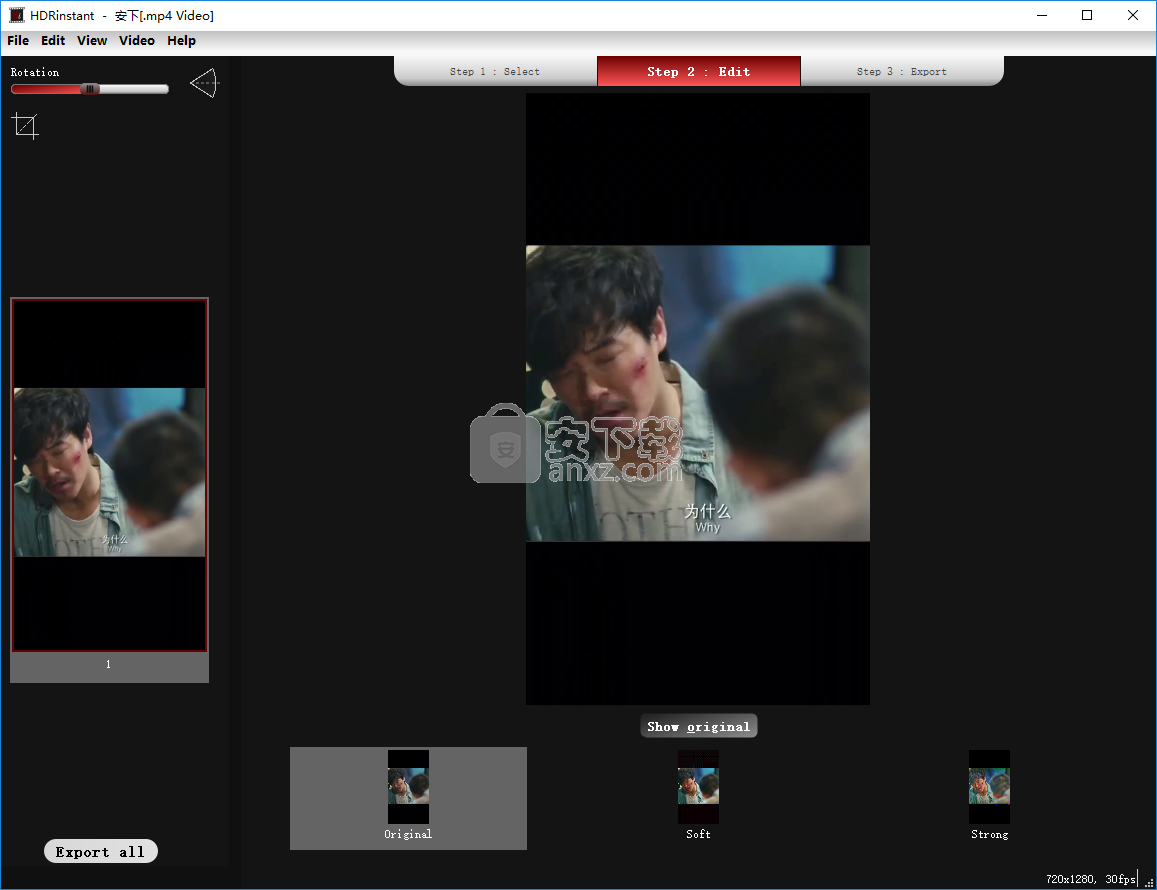Click the HDRinstant app icon in title bar
The image size is (1157, 890).
point(16,15)
